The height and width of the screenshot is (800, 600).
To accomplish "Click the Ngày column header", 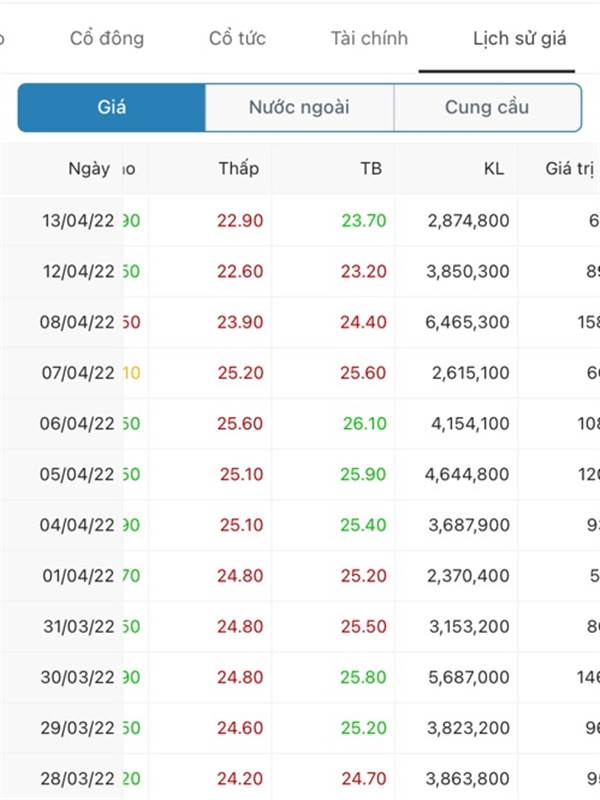I will tap(89, 169).
